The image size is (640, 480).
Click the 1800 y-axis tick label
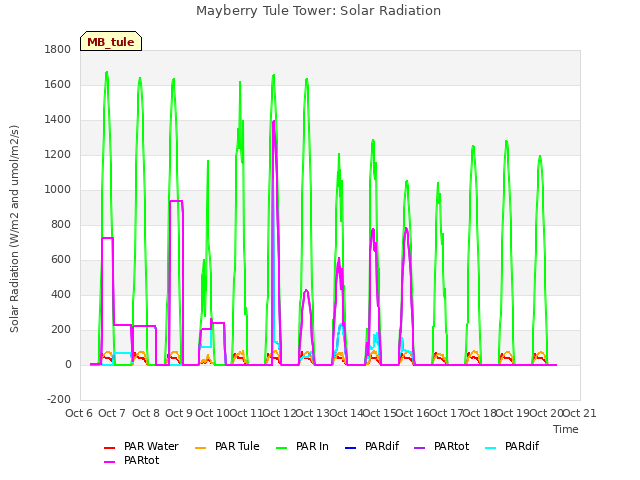click(58, 49)
